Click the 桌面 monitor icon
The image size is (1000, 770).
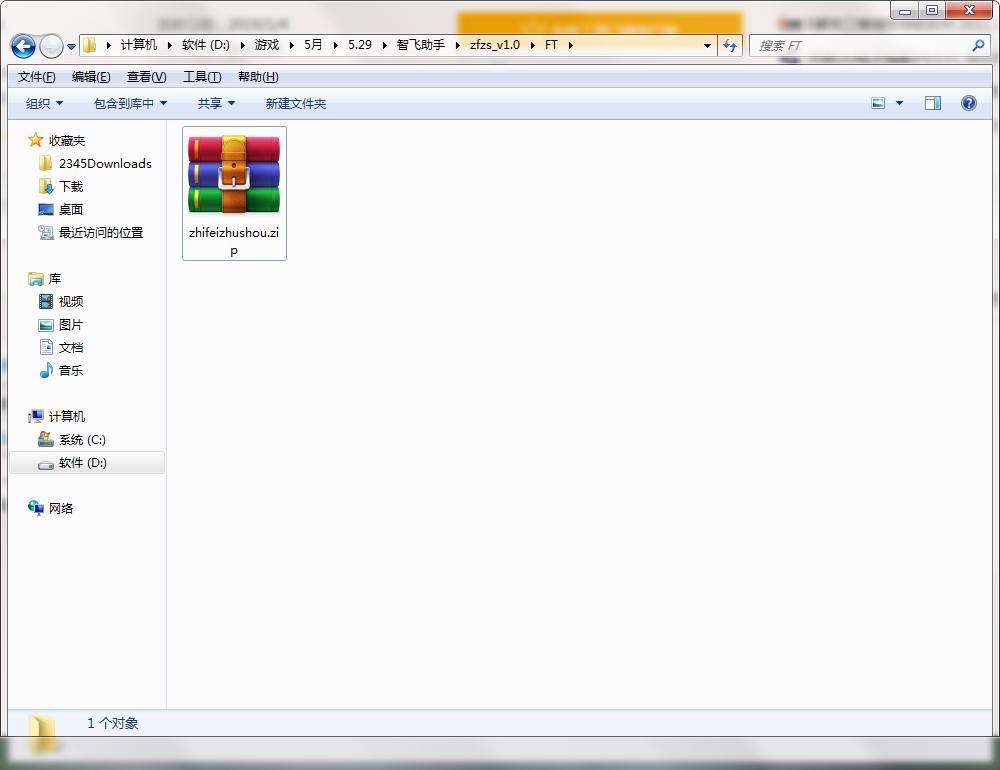click(46, 209)
